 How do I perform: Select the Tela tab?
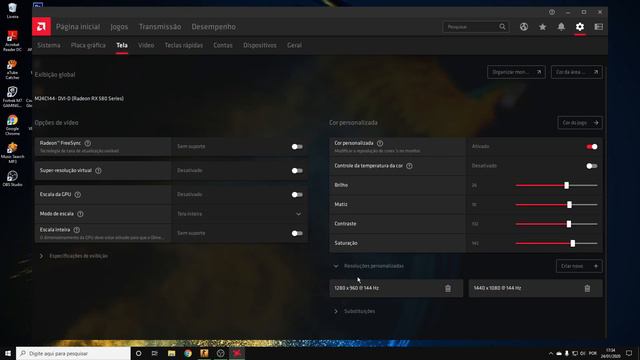[x=122, y=45]
